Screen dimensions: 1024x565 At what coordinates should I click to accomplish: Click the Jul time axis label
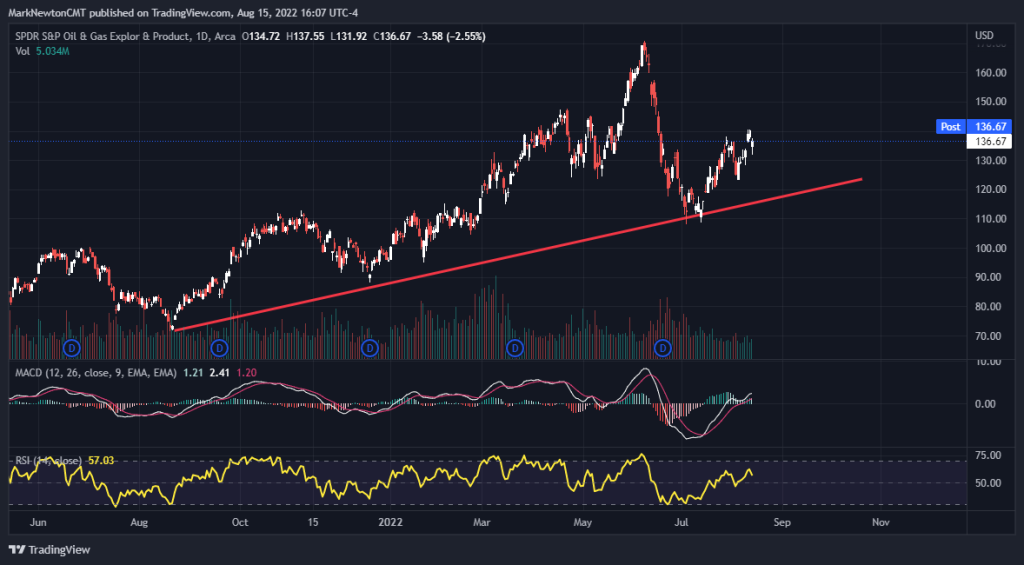pos(682,523)
